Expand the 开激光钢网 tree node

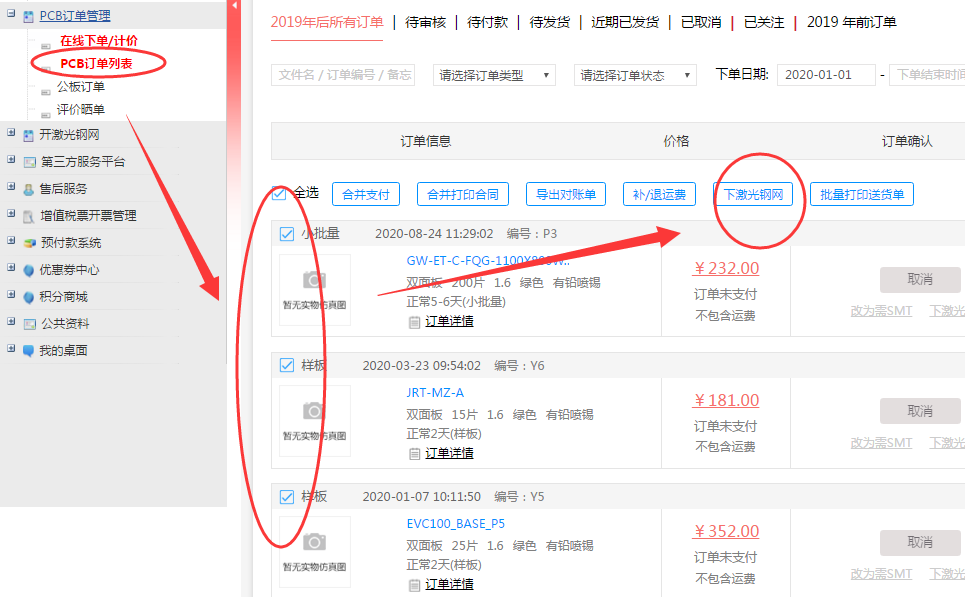(11, 134)
